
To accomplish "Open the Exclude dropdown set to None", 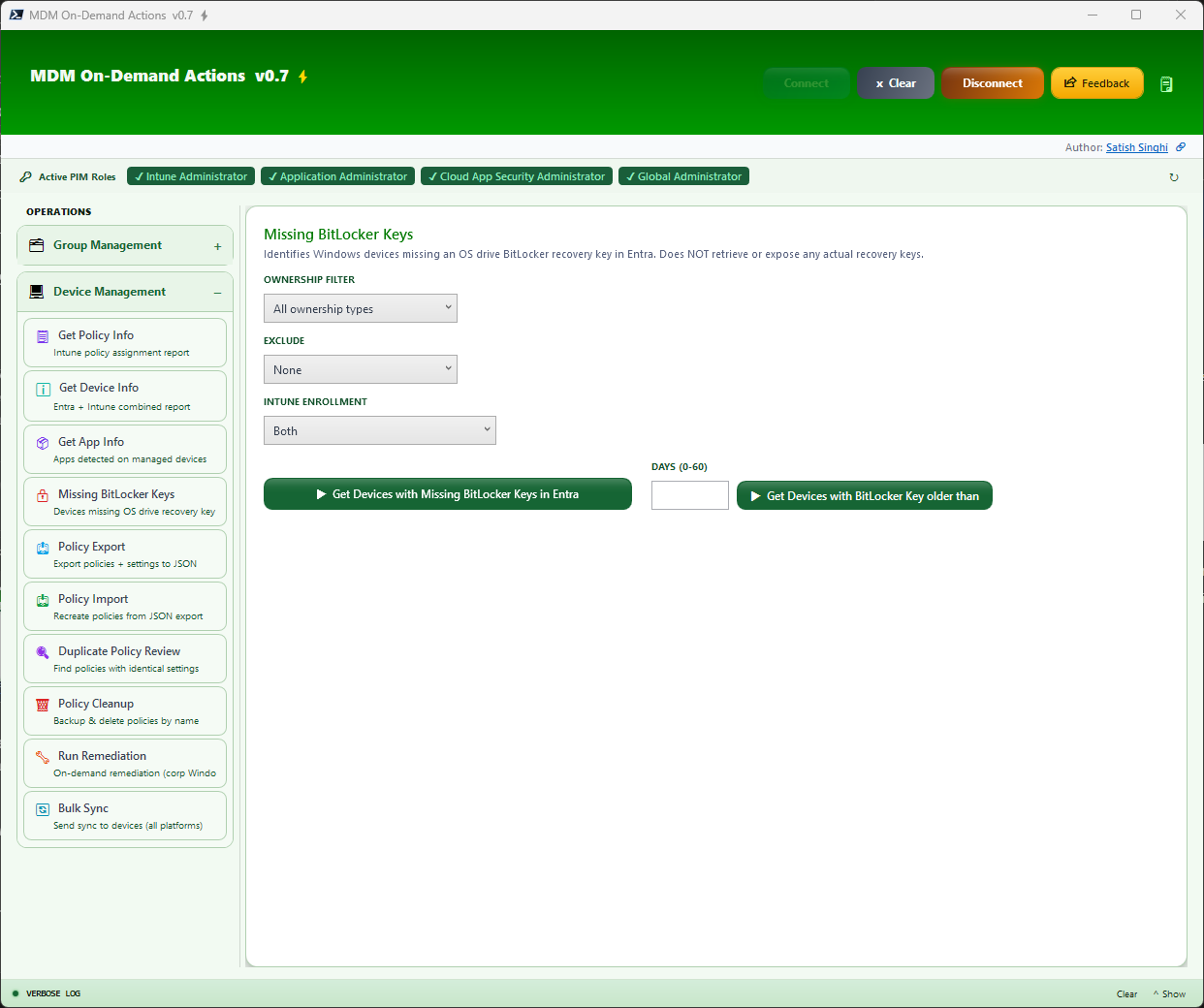I will [x=361, y=369].
